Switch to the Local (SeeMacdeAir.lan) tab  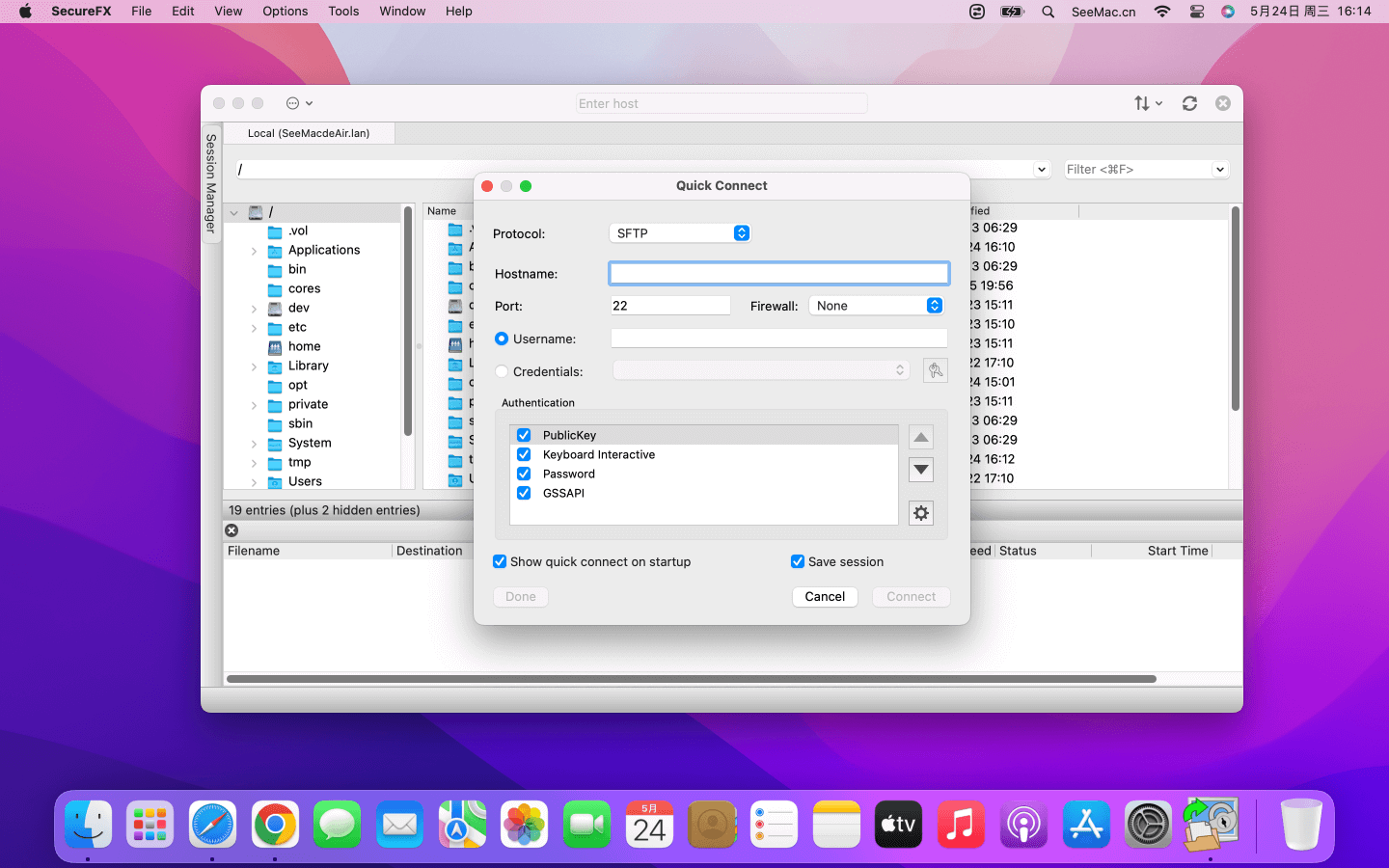308,133
